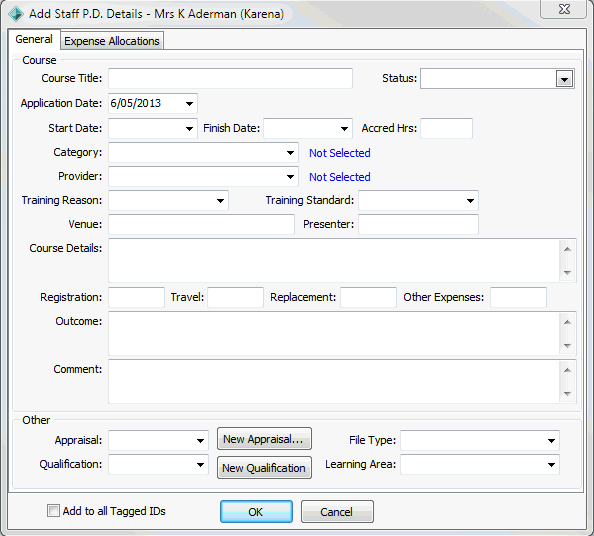
Task: Click into the Course Title field
Action: [x=230, y=78]
